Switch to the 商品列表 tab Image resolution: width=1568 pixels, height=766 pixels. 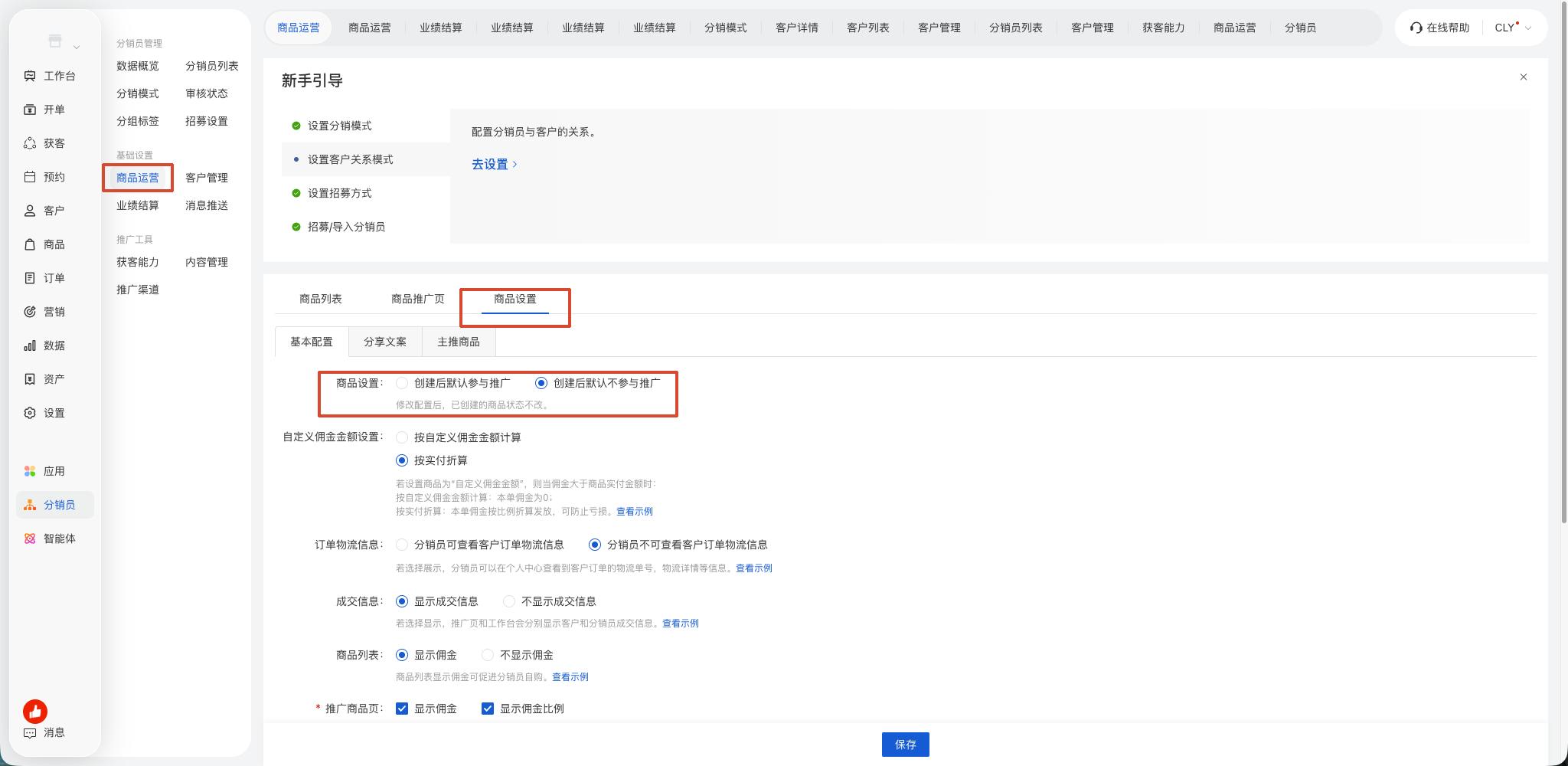(x=321, y=299)
